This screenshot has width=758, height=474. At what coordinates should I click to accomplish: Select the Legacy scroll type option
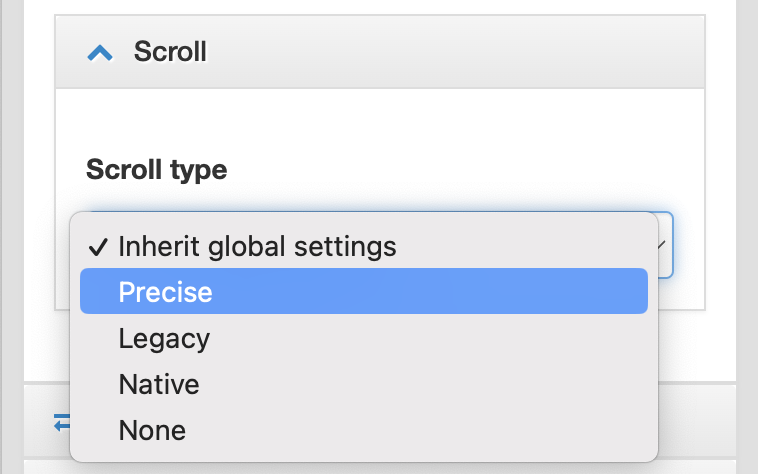164,338
